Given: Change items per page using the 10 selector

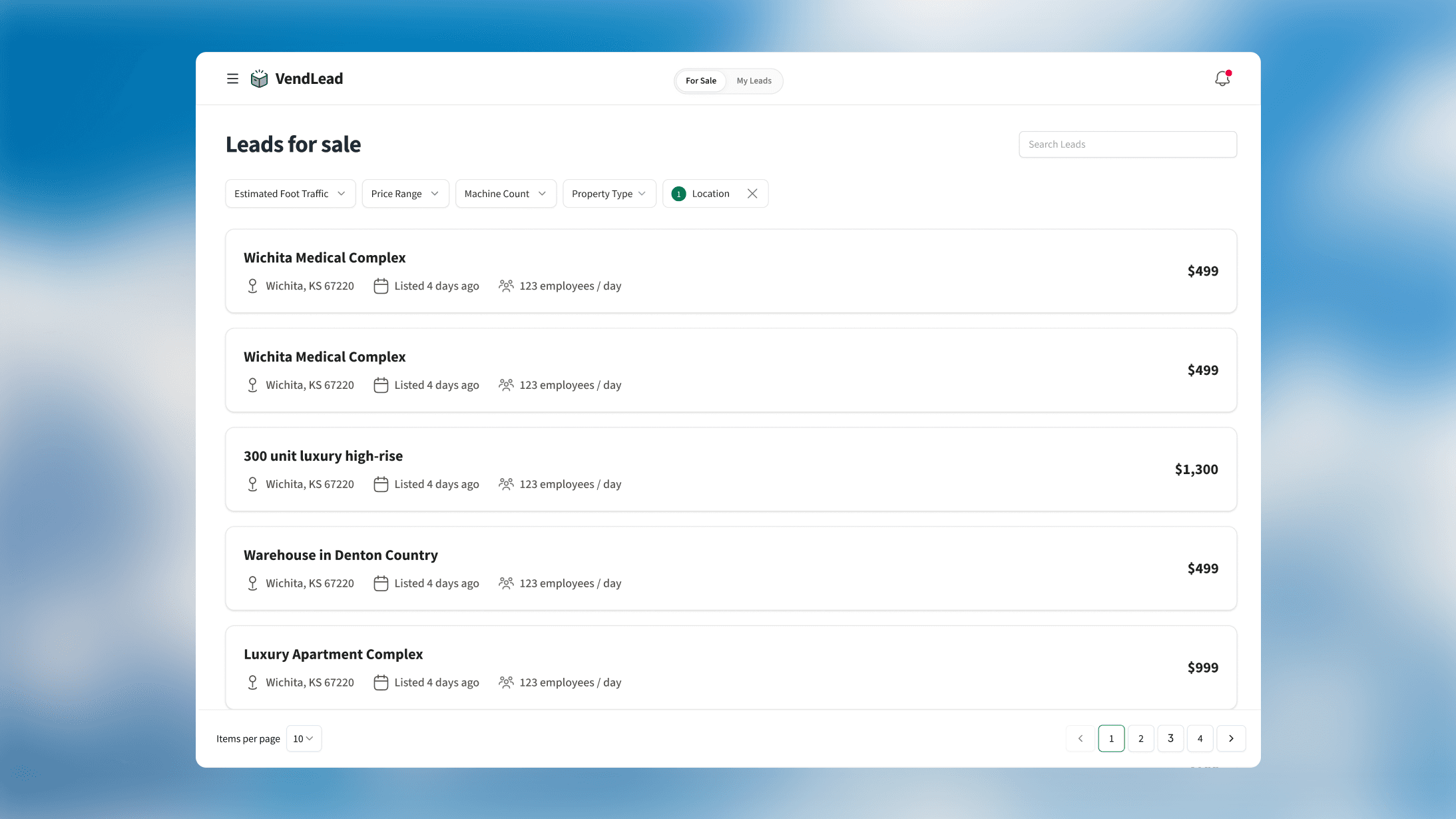Looking at the screenshot, I should tap(304, 738).
